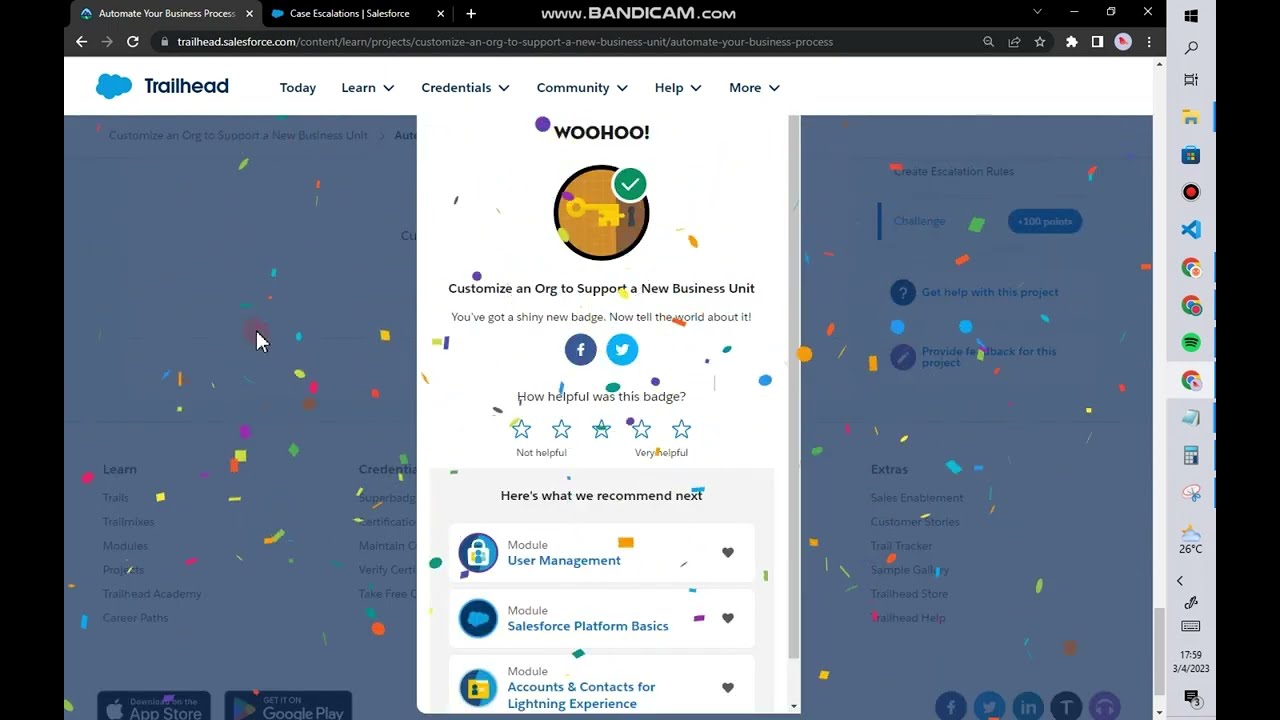Click Accounts & Contacts module icon

[478, 688]
